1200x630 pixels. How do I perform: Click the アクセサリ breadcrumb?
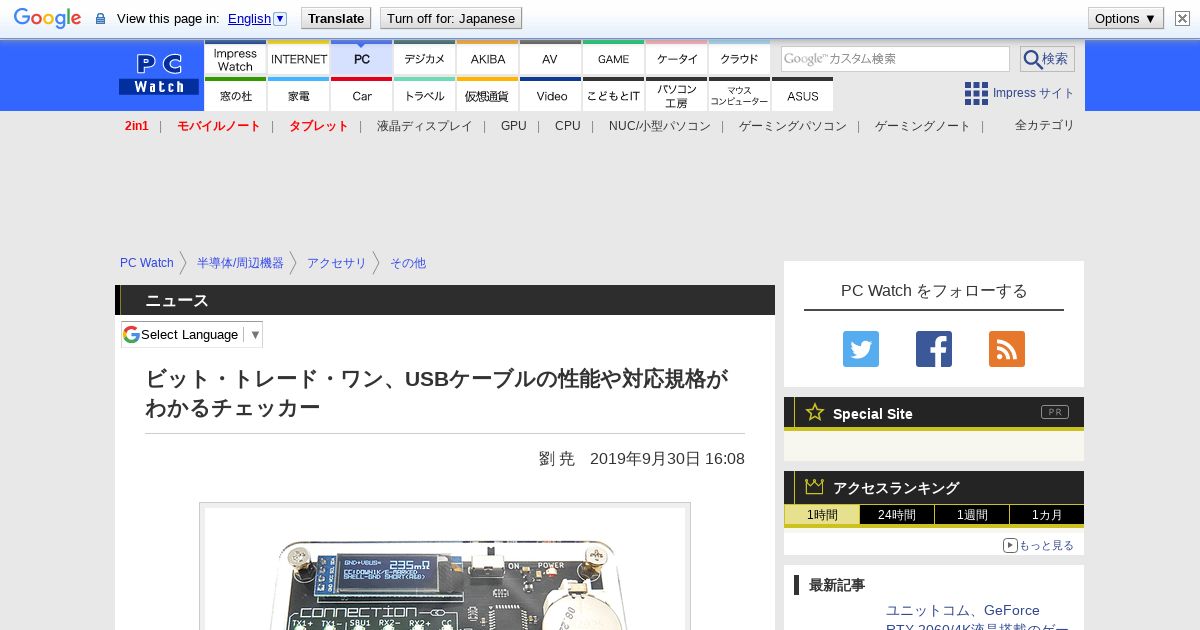pos(337,263)
